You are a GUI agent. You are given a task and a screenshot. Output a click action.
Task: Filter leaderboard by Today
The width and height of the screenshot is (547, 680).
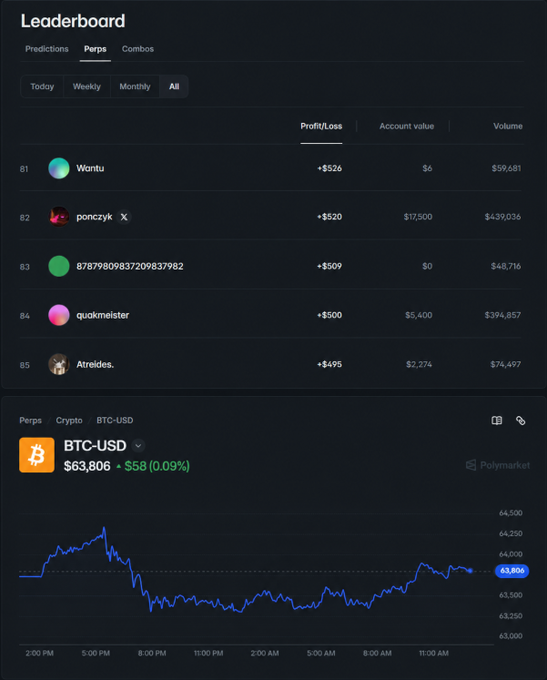point(42,86)
